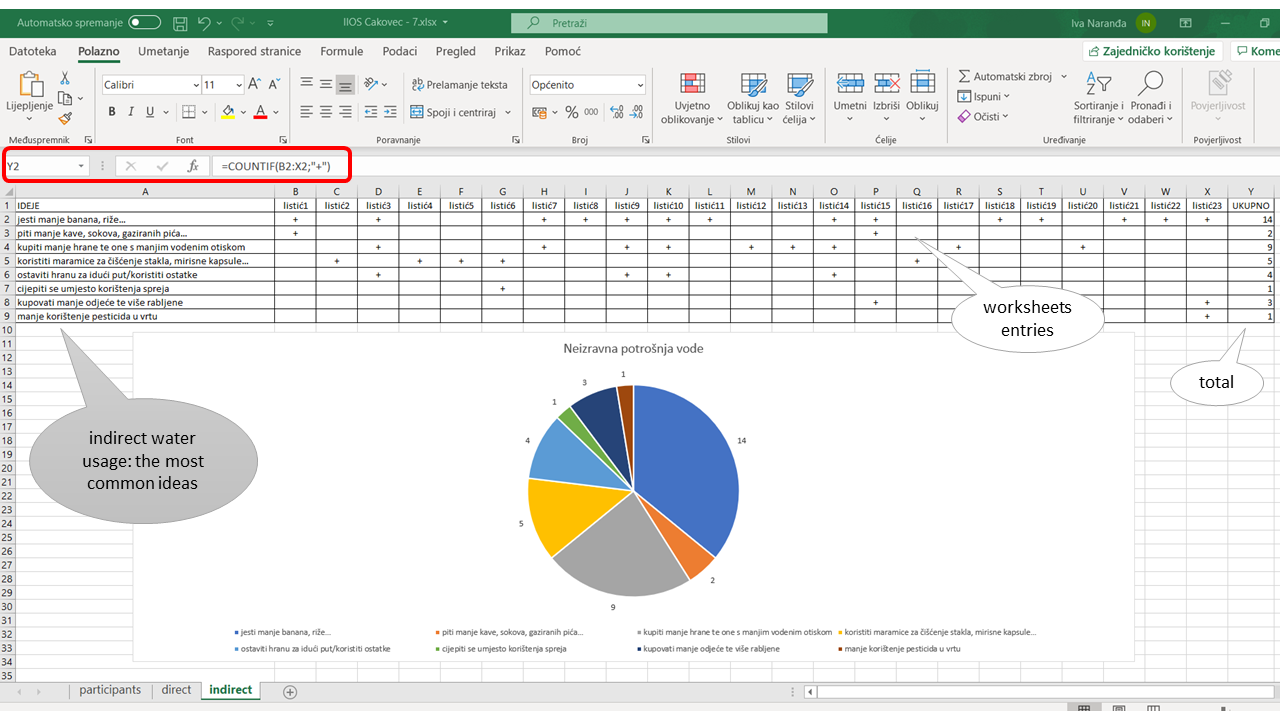The width and height of the screenshot is (1280, 720).
Task: Click the Percent style icon
Action: click(x=572, y=112)
